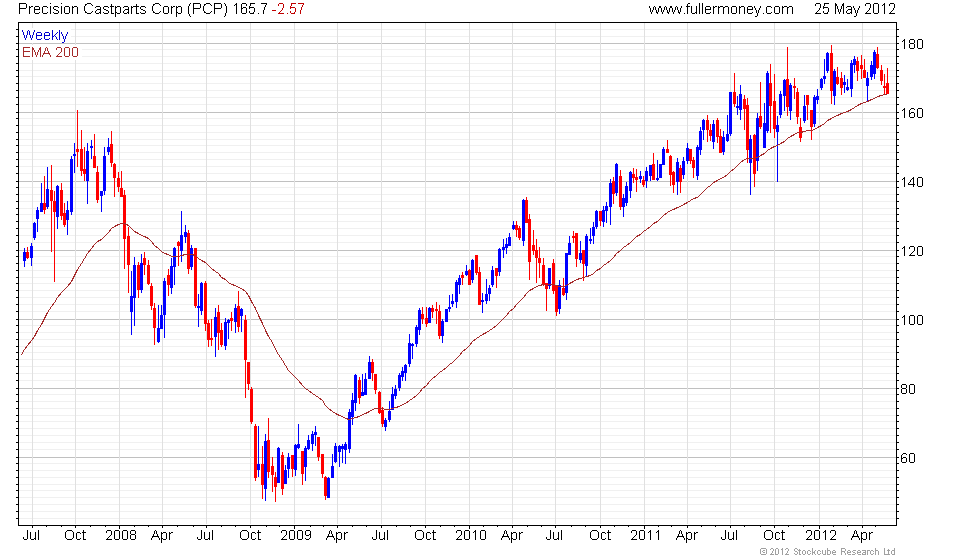Click the 2011 year label on the time axis

(x=646, y=536)
